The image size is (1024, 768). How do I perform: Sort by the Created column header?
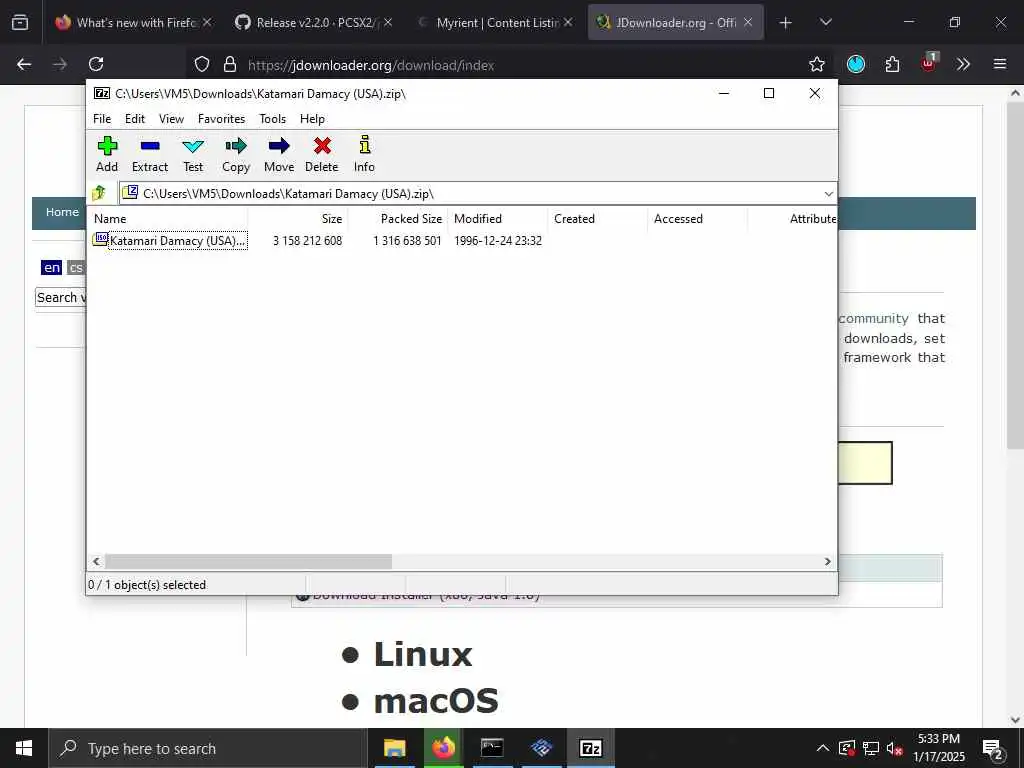coord(598,219)
